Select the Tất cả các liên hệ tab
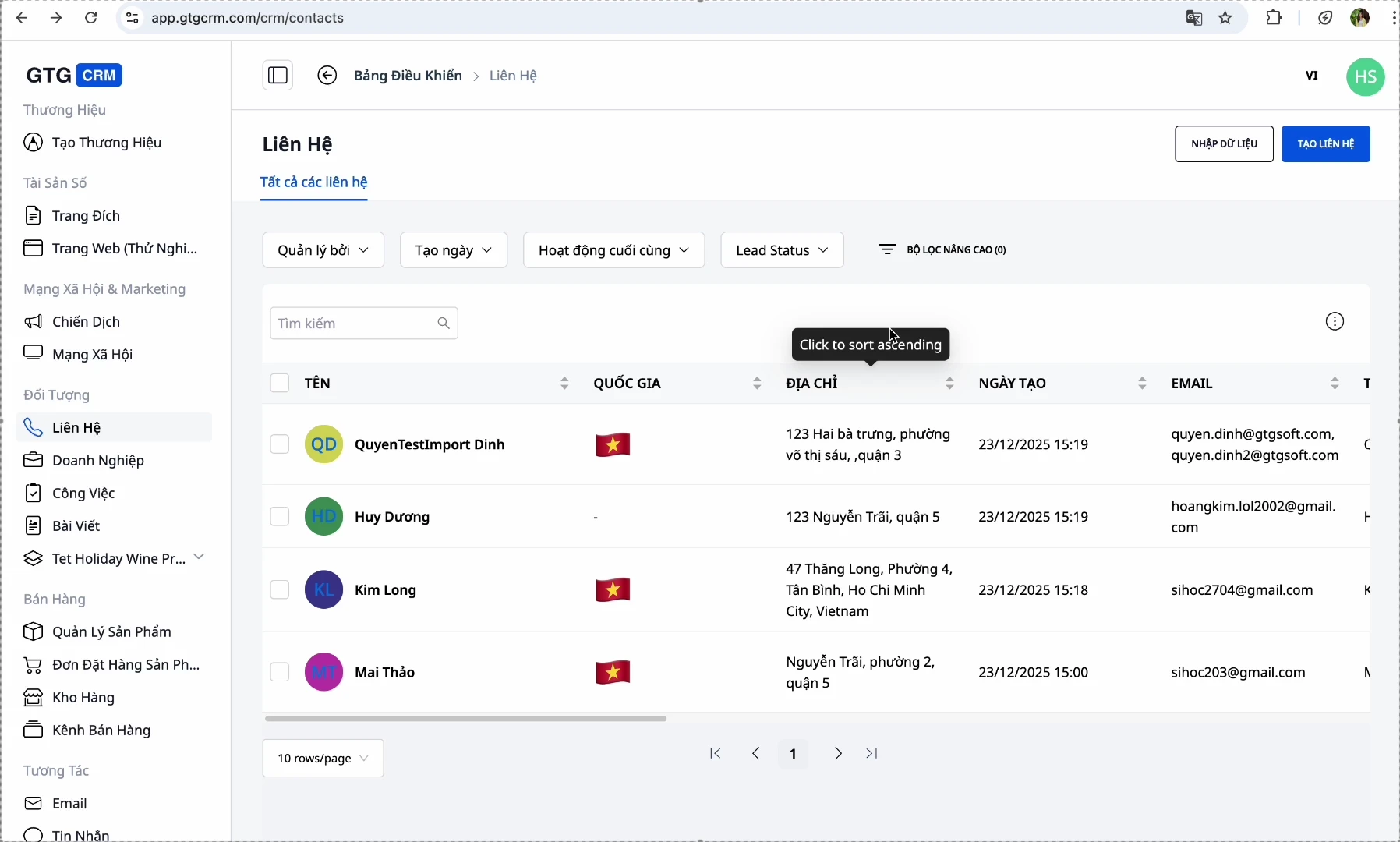 (314, 182)
